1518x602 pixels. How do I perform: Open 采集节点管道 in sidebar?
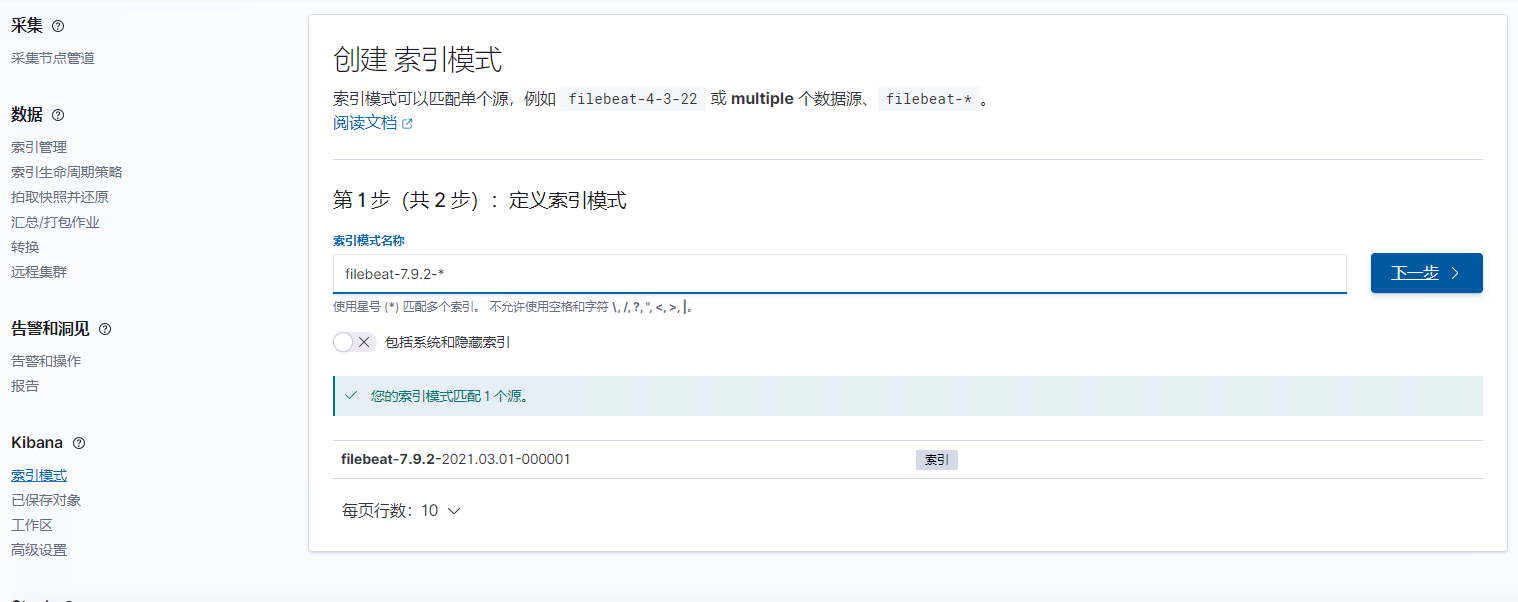pyautogui.click(x=53, y=58)
